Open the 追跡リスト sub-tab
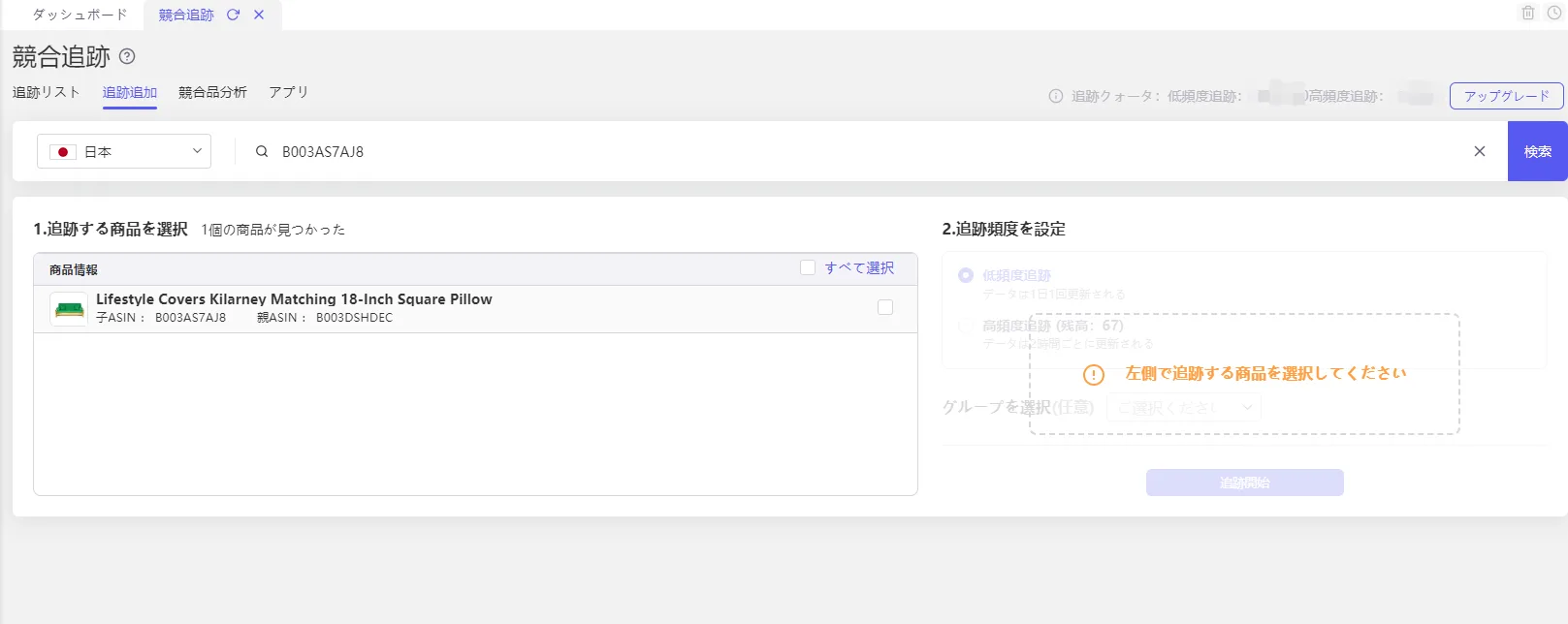 click(x=47, y=92)
